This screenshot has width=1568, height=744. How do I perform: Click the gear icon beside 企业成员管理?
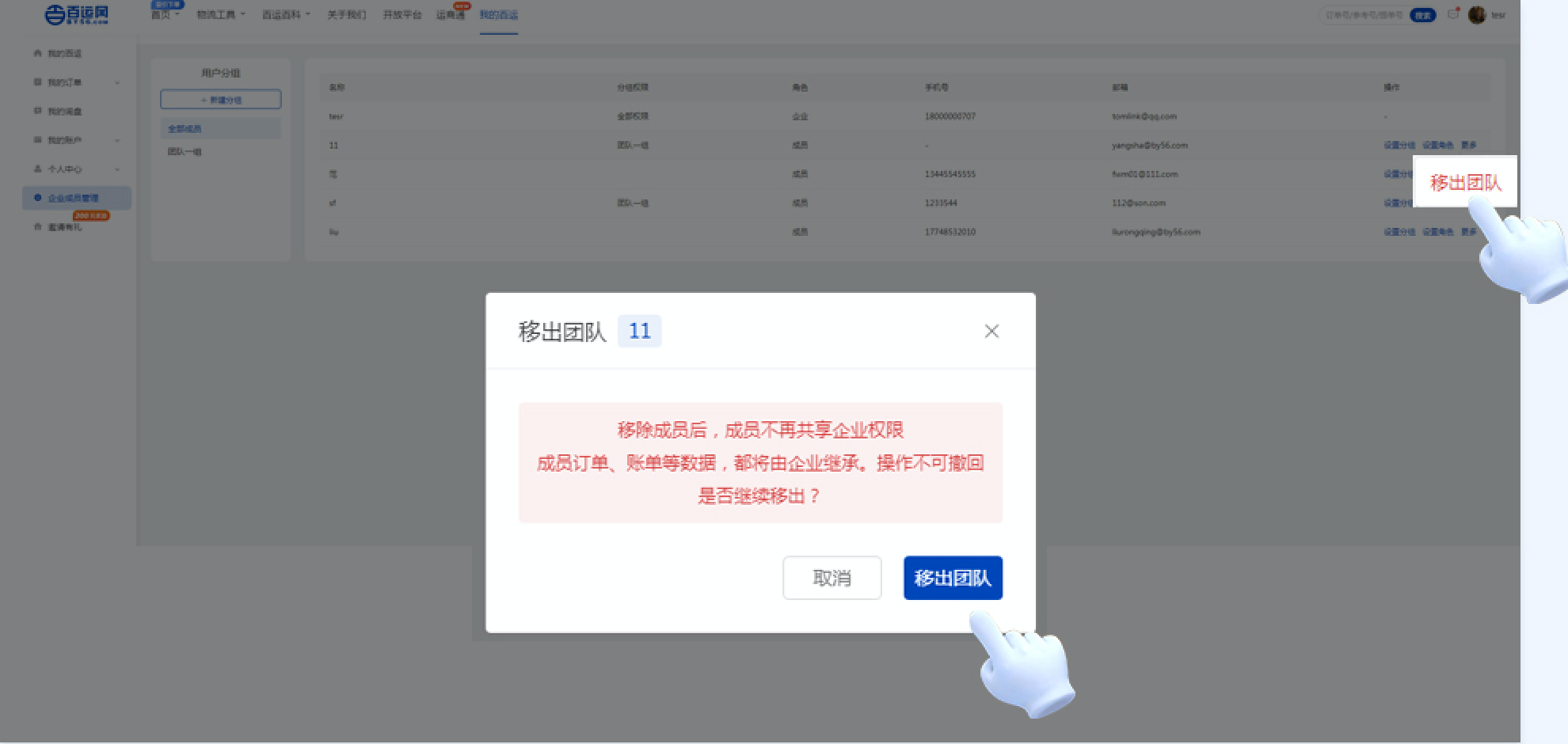(x=38, y=198)
